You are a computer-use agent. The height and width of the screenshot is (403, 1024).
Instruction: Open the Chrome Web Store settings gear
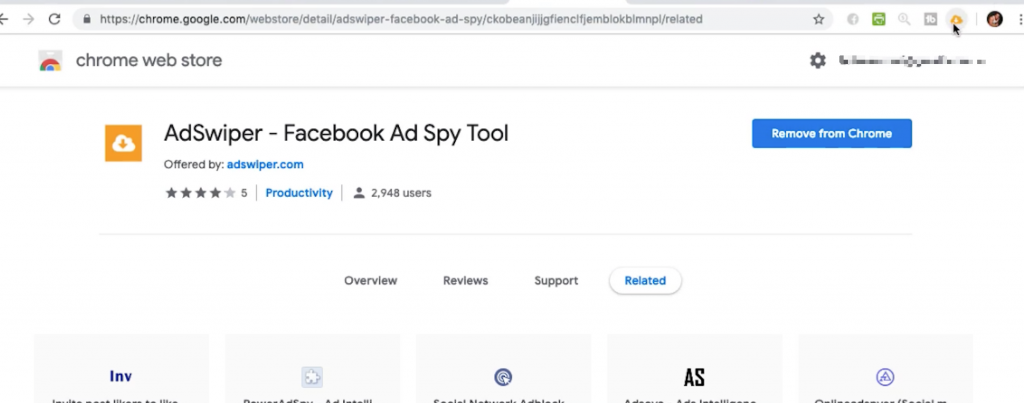[818, 61]
